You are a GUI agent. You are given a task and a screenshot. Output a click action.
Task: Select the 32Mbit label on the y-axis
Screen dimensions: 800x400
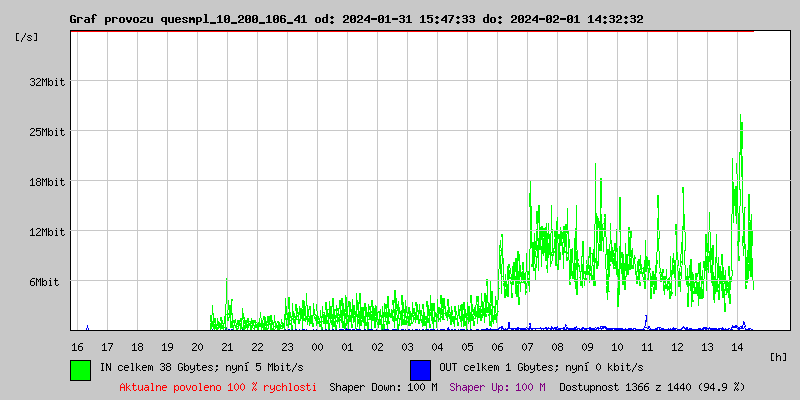click(x=47, y=82)
